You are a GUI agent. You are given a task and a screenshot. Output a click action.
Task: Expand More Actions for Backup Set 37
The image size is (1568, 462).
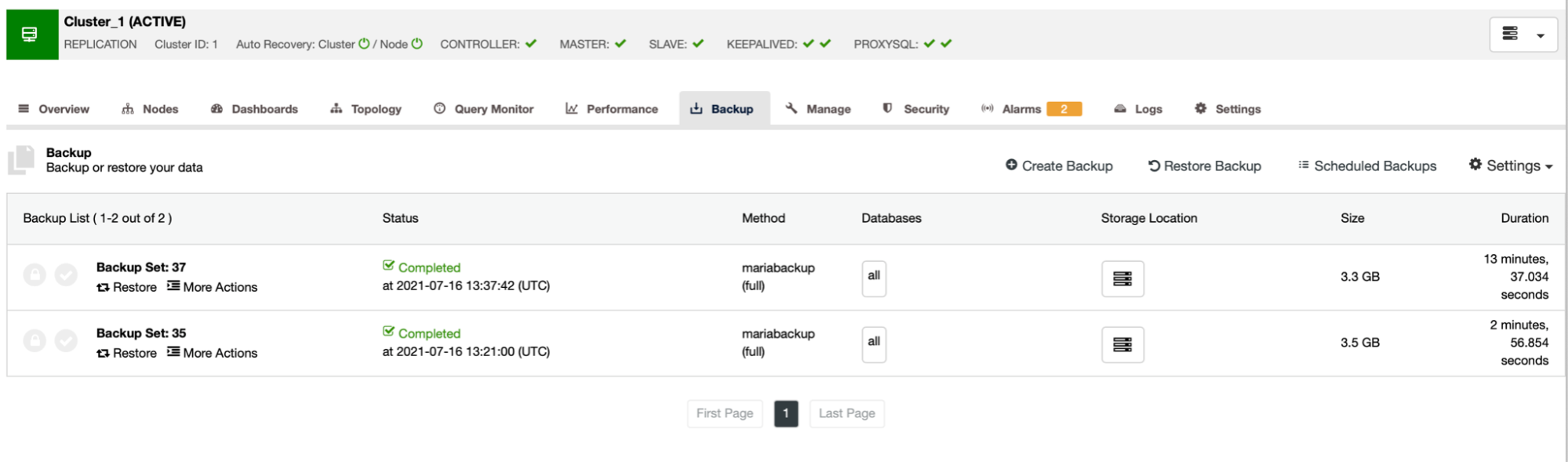click(213, 287)
